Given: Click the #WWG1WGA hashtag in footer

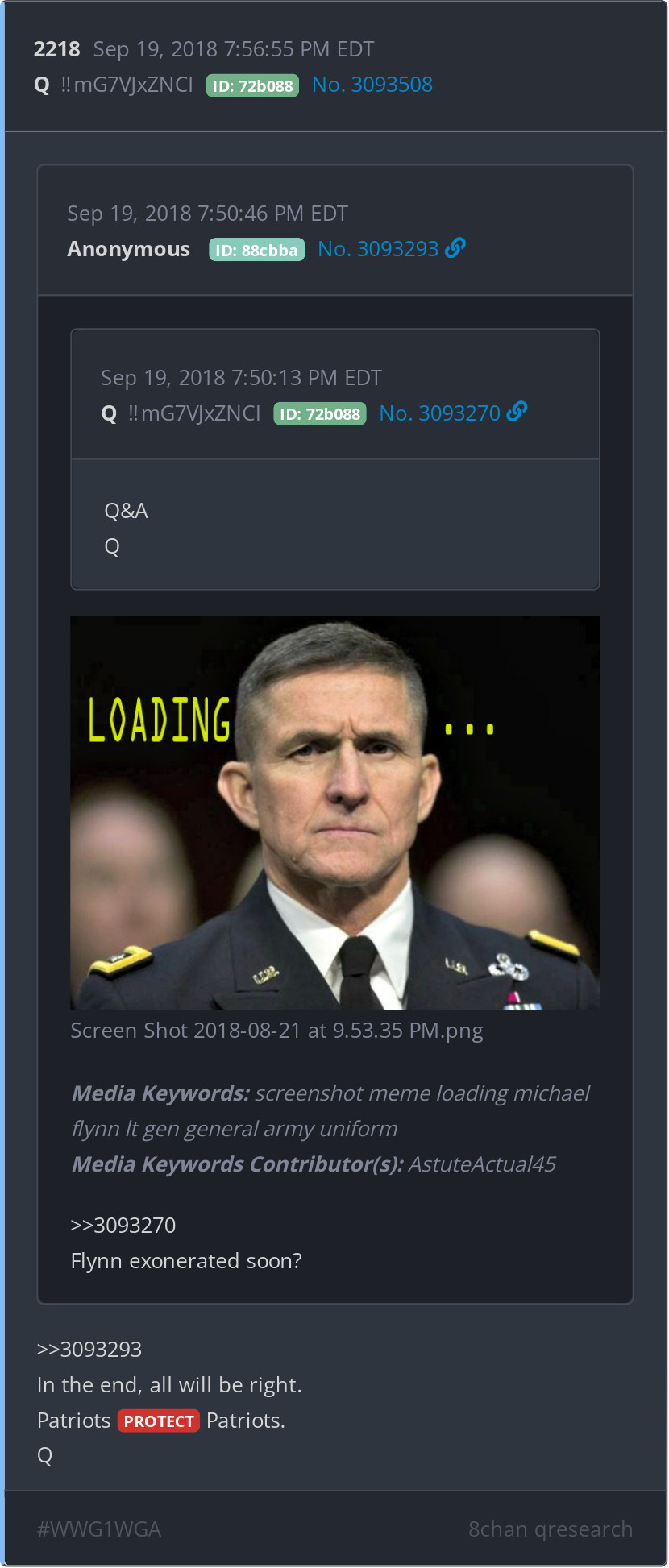Looking at the screenshot, I should (99, 1529).
